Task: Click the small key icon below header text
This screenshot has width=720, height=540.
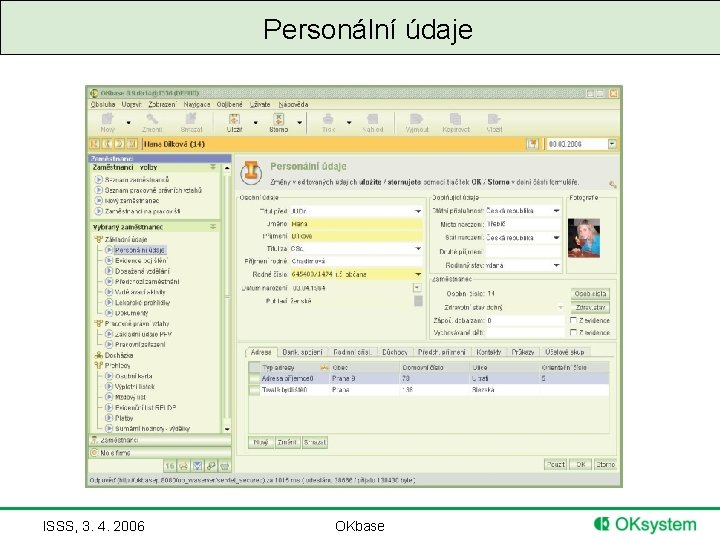Action: pyautogui.click(x=613, y=185)
